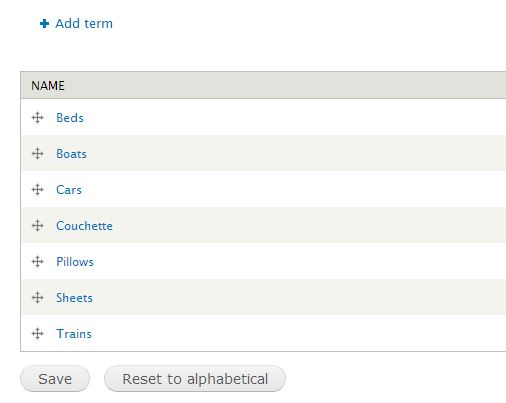The height and width of the screenshot is (403, 506).
Task: Select the move handle for Cars
Action: (x=38, y=190)
